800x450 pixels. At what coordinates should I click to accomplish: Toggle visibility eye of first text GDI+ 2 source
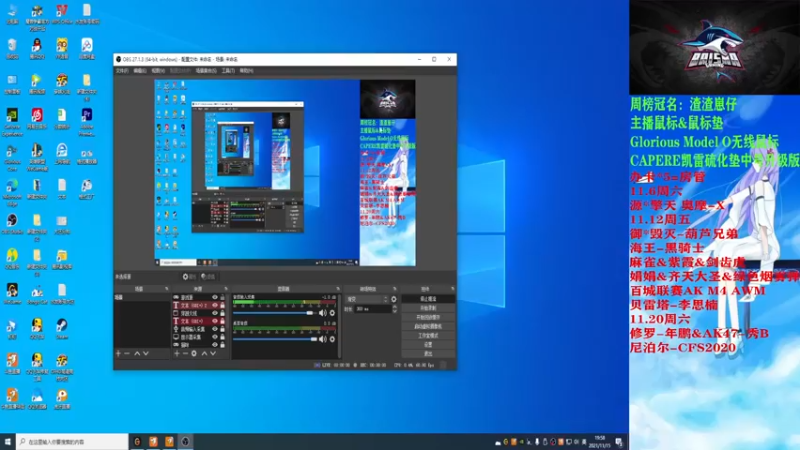[x=215, y=305]
